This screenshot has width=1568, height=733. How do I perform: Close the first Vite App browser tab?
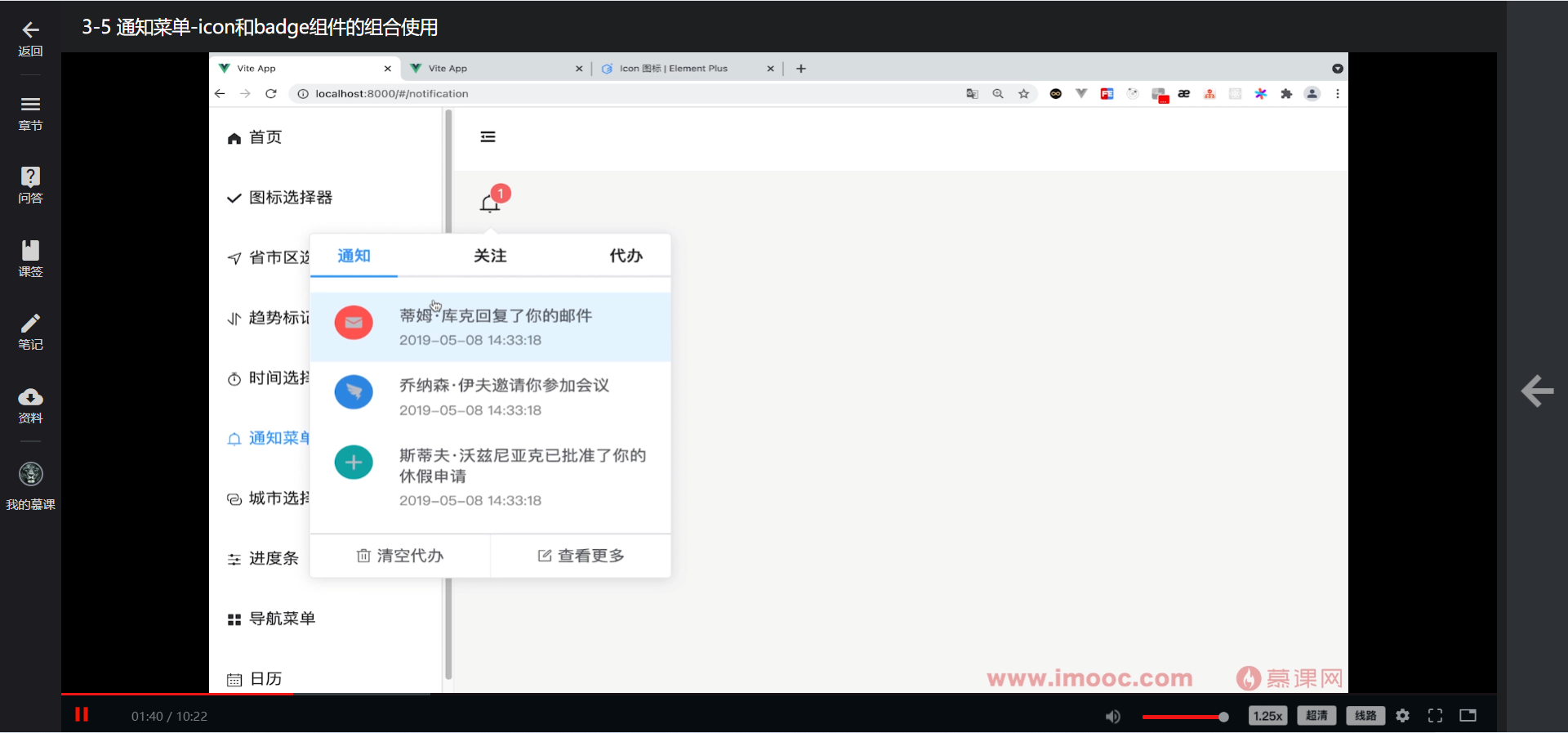pos(388,69)
